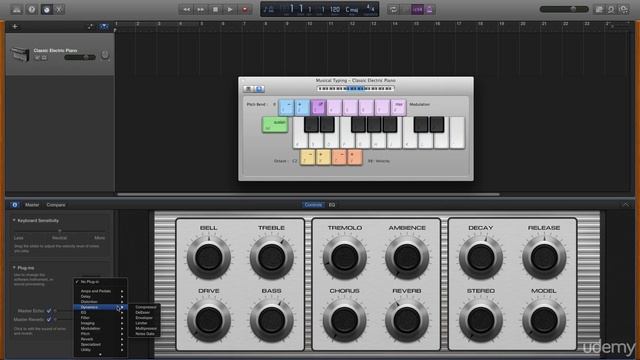
Task: Raise octave with the yellow plus key
Action: pos(323,157)
